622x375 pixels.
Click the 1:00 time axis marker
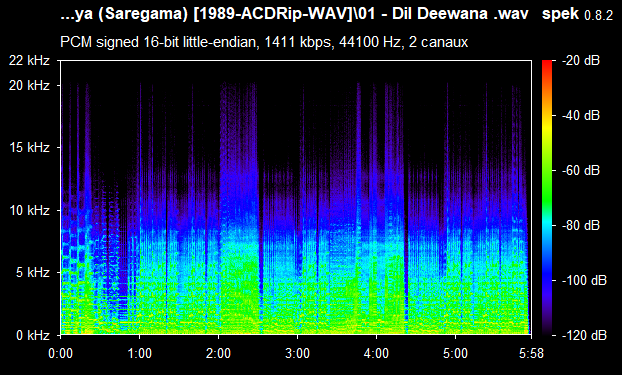(x=139, y=353)
